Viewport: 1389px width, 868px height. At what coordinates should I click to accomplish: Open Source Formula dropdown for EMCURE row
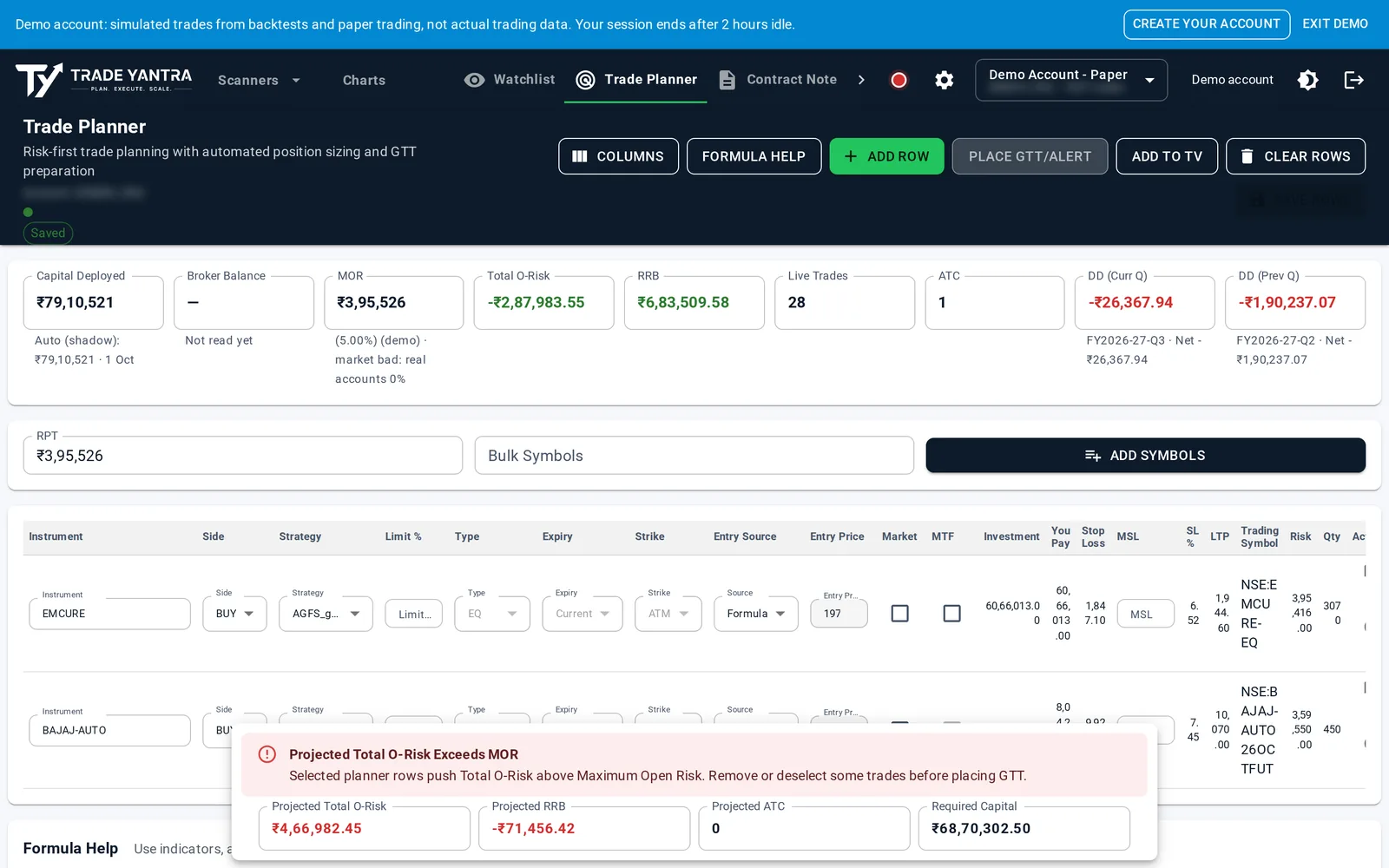click(756, 614)
